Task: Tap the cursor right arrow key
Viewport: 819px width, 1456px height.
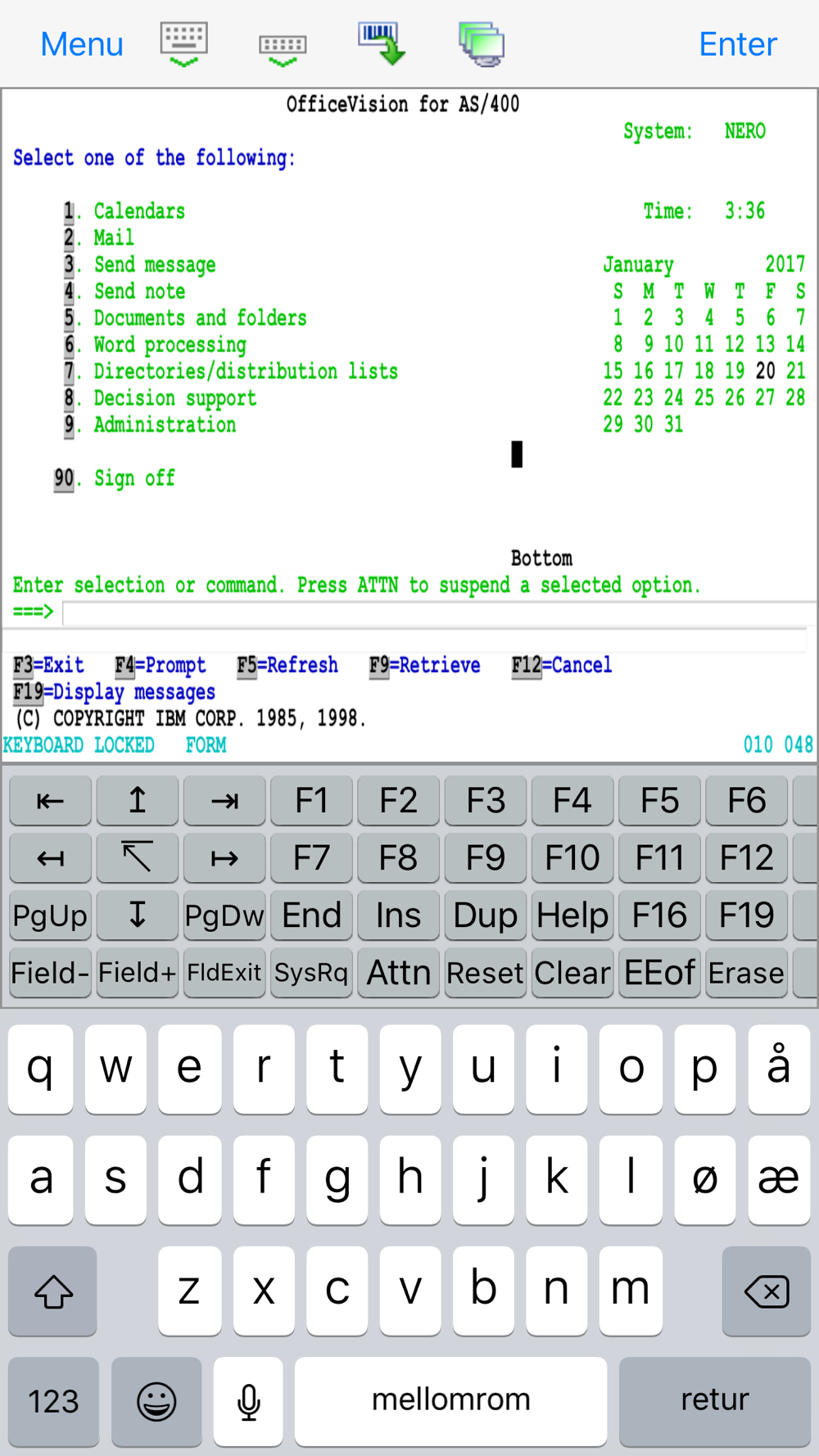Action: pos(224,858)
